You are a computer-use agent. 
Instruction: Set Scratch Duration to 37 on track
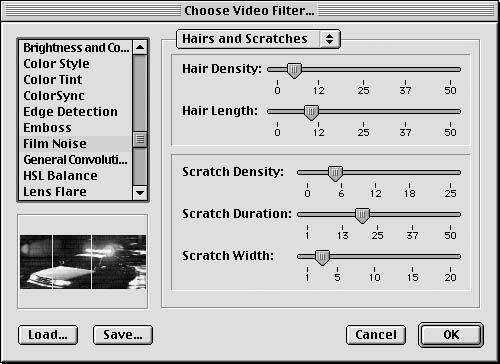(412, 215)
